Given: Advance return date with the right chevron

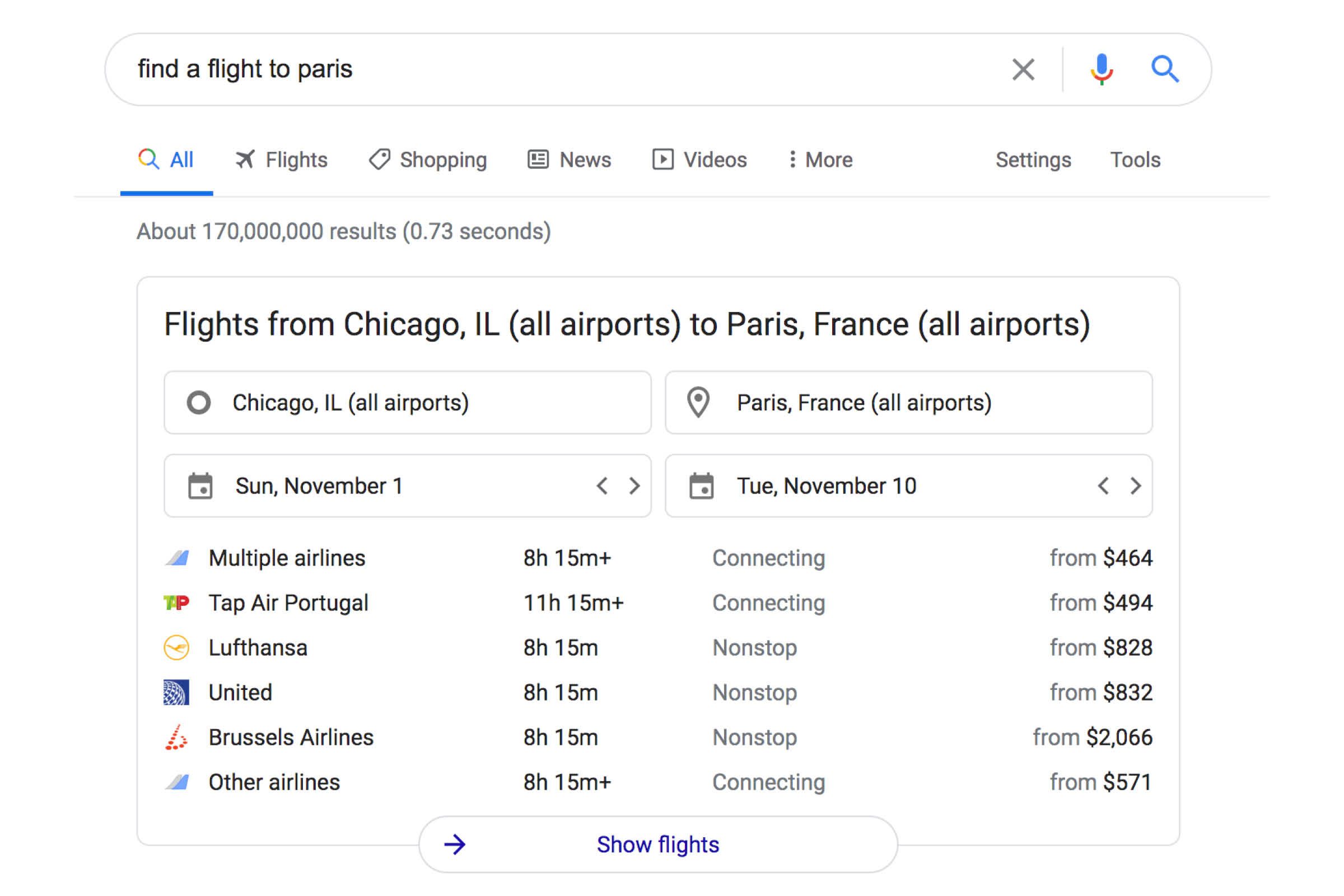Looking at the screenshot, I should 1136,486.
